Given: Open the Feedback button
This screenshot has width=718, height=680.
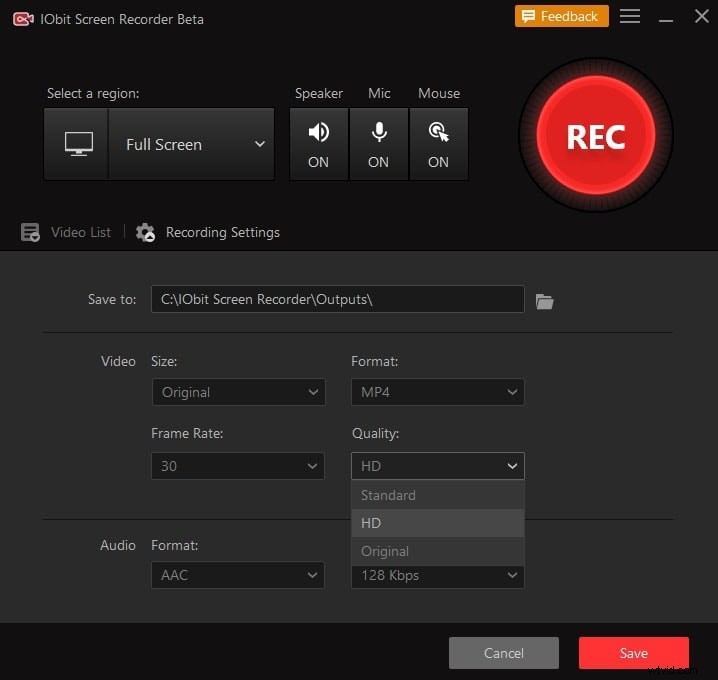Looking at the screenshot, I should pos(561,16).
